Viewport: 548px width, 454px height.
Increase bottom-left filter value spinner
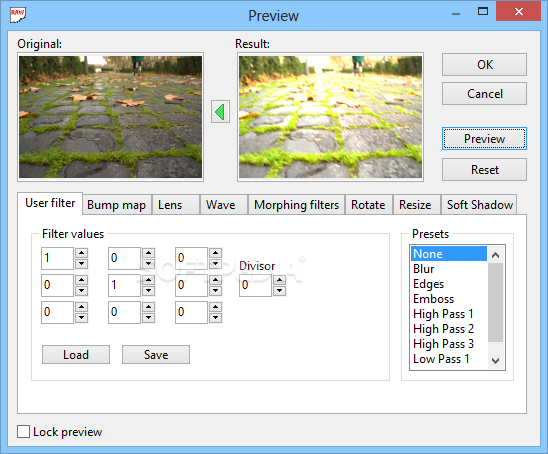[81, 307]
